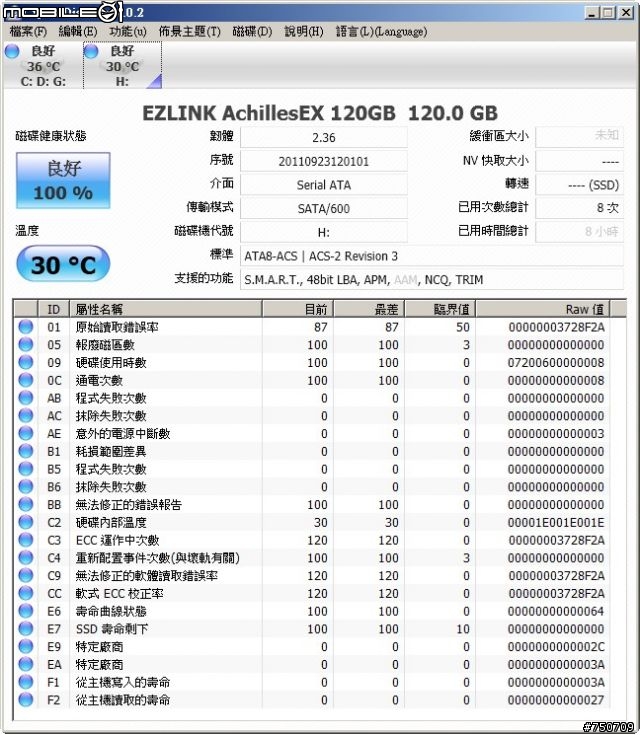Click status icon of attribute C4
The width and height of the screenshot is (640, 735).
point(26,558)
